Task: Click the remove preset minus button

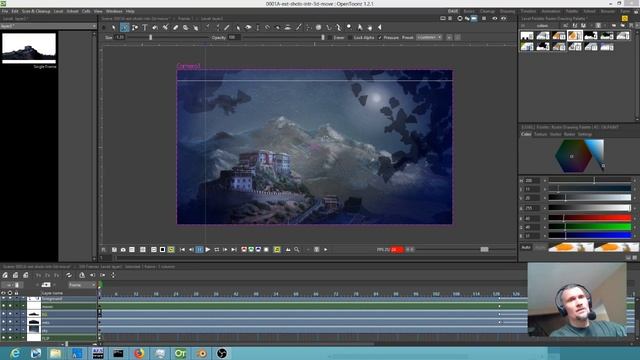Action: pyautogui.click(x=458, y=37)
